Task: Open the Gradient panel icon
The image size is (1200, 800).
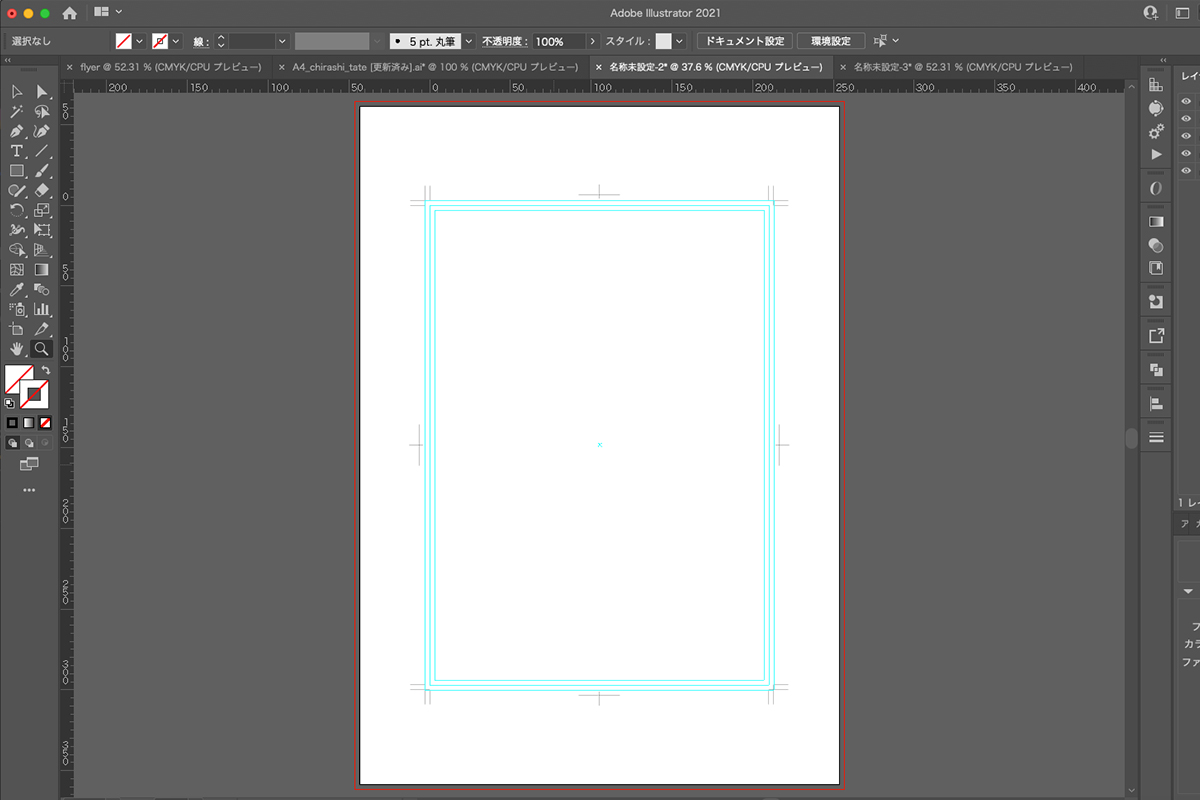Action: [x=1156, y=221]
